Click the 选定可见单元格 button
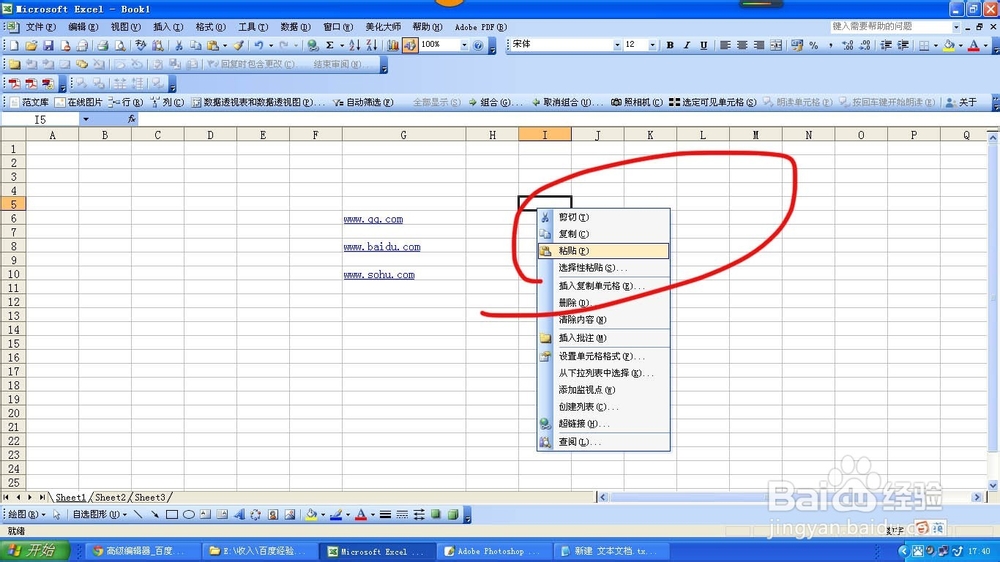 pyautogui.click(x=712, y=102)
